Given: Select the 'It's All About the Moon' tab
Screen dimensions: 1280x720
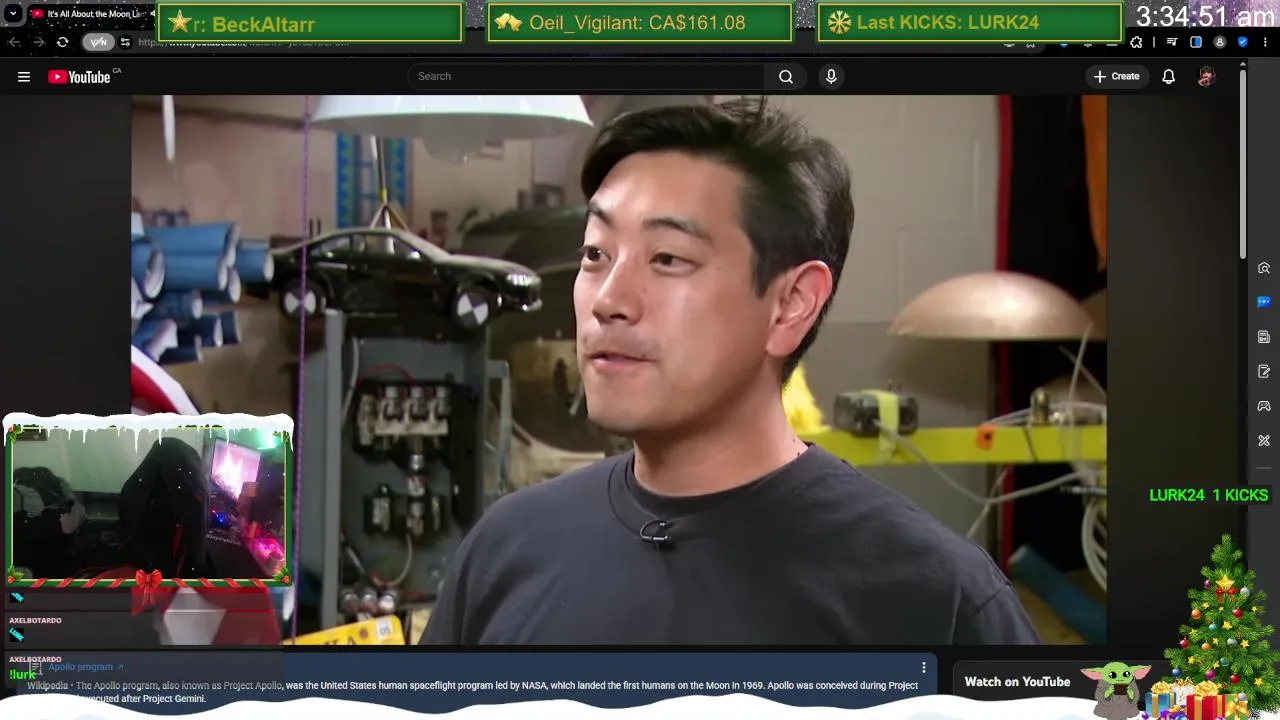Looking at the screenshot, I should [90, 14].
